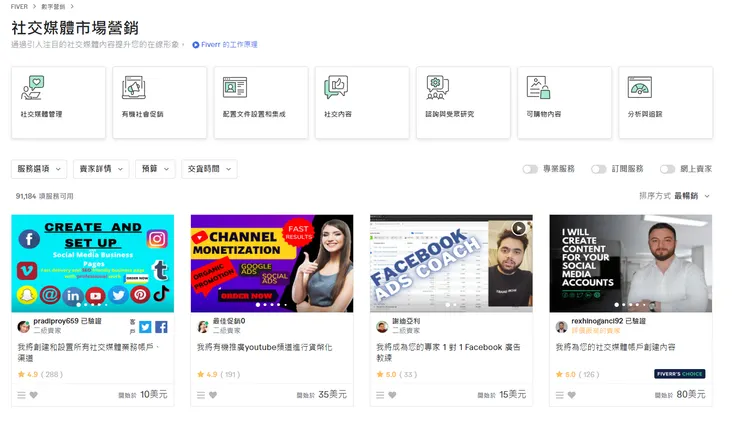Open gig title about 1 對 1 Facebook 廣告
Image resolution: width=740 pixels, height=421 pixels.
[448, 352]
